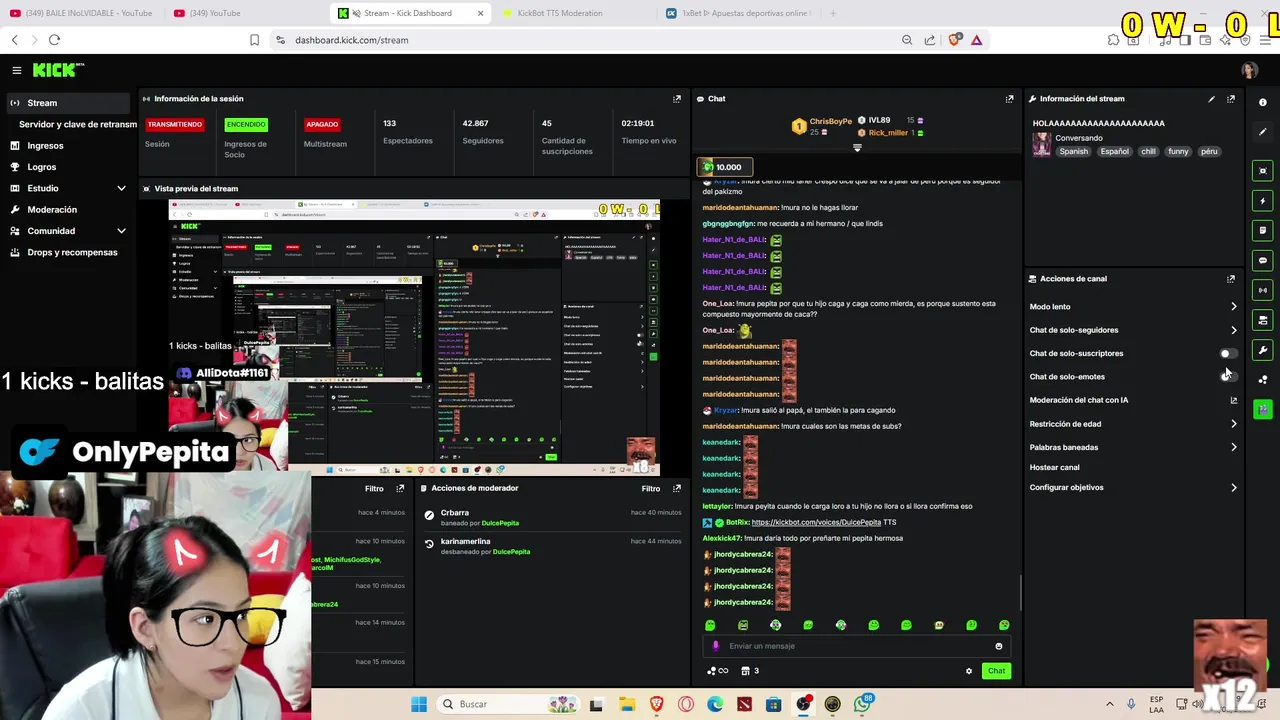This screenshot has width=1280, height=720.
Task: Open Stream in the sidebar
Action: pos(66,103)
